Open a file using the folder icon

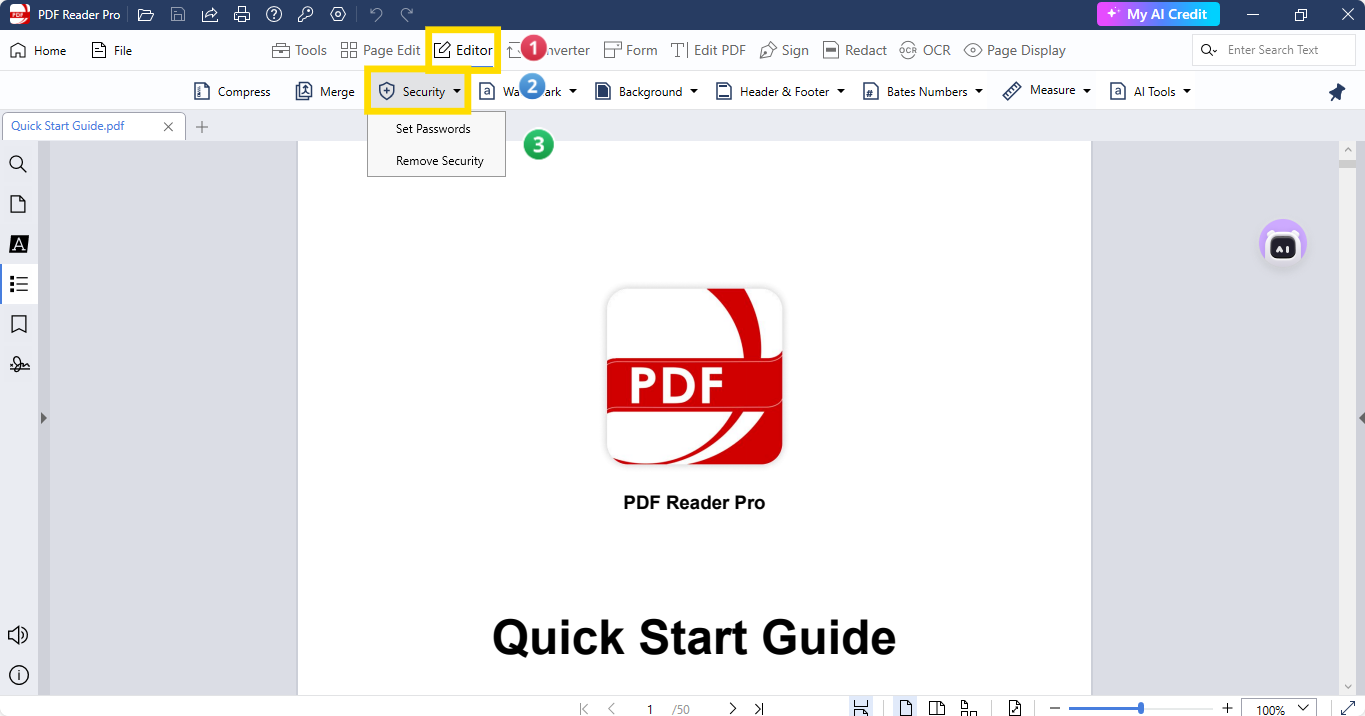point(146,15)
